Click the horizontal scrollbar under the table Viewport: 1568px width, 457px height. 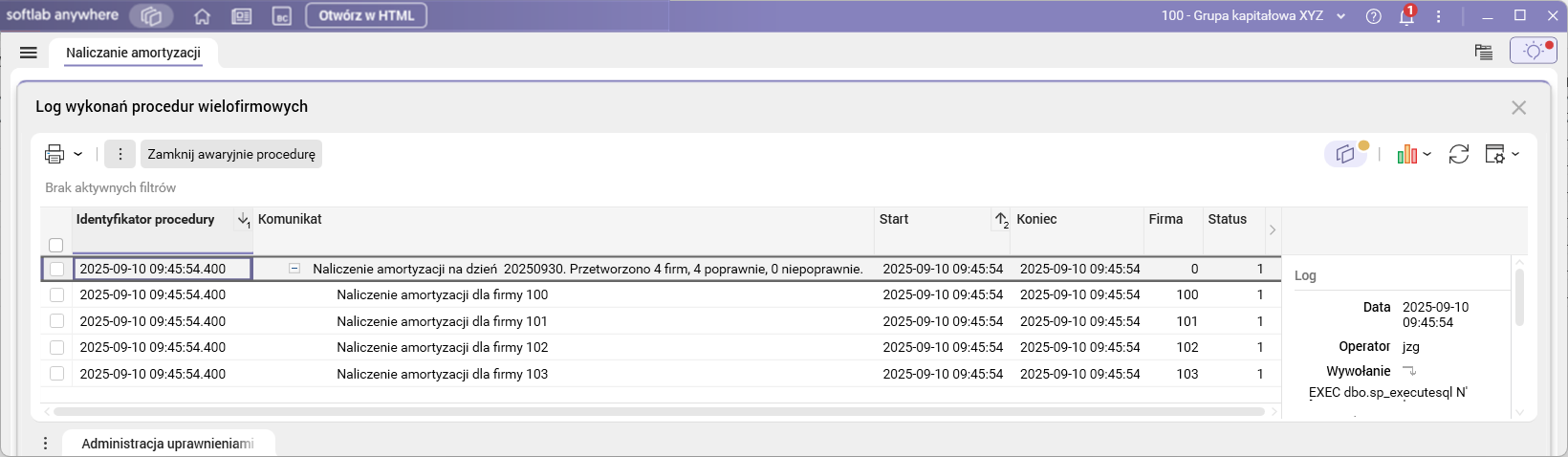[x=658, y=412]
